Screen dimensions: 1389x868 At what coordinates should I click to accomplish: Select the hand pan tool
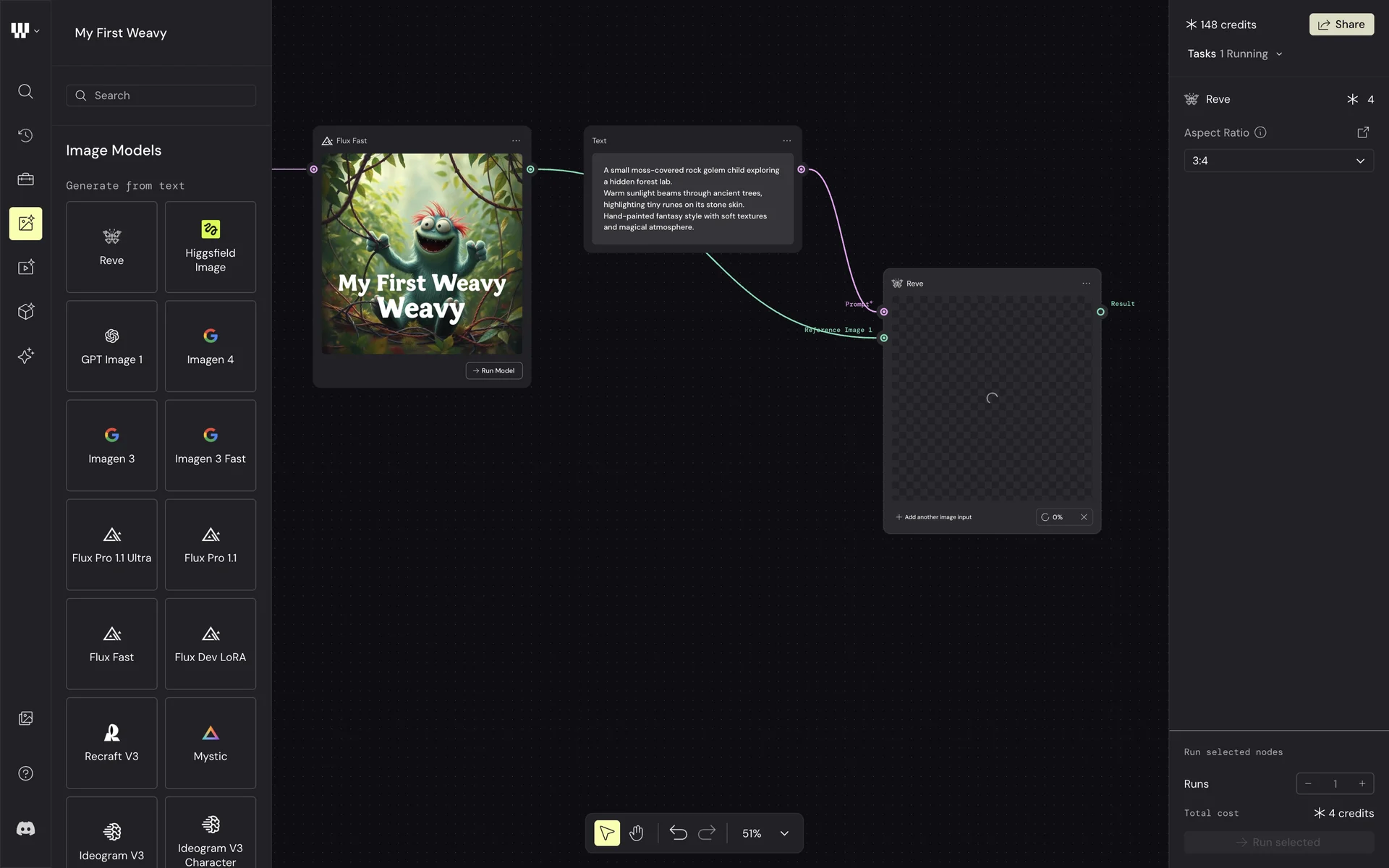point(636,833)
